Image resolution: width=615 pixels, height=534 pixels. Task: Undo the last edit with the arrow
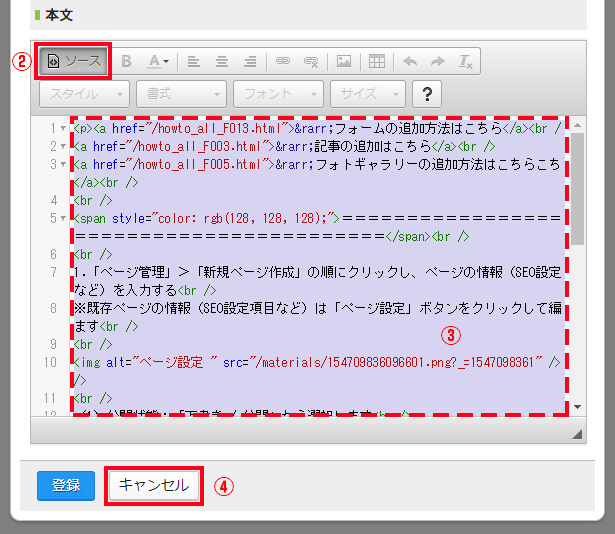tap(410, 61)
